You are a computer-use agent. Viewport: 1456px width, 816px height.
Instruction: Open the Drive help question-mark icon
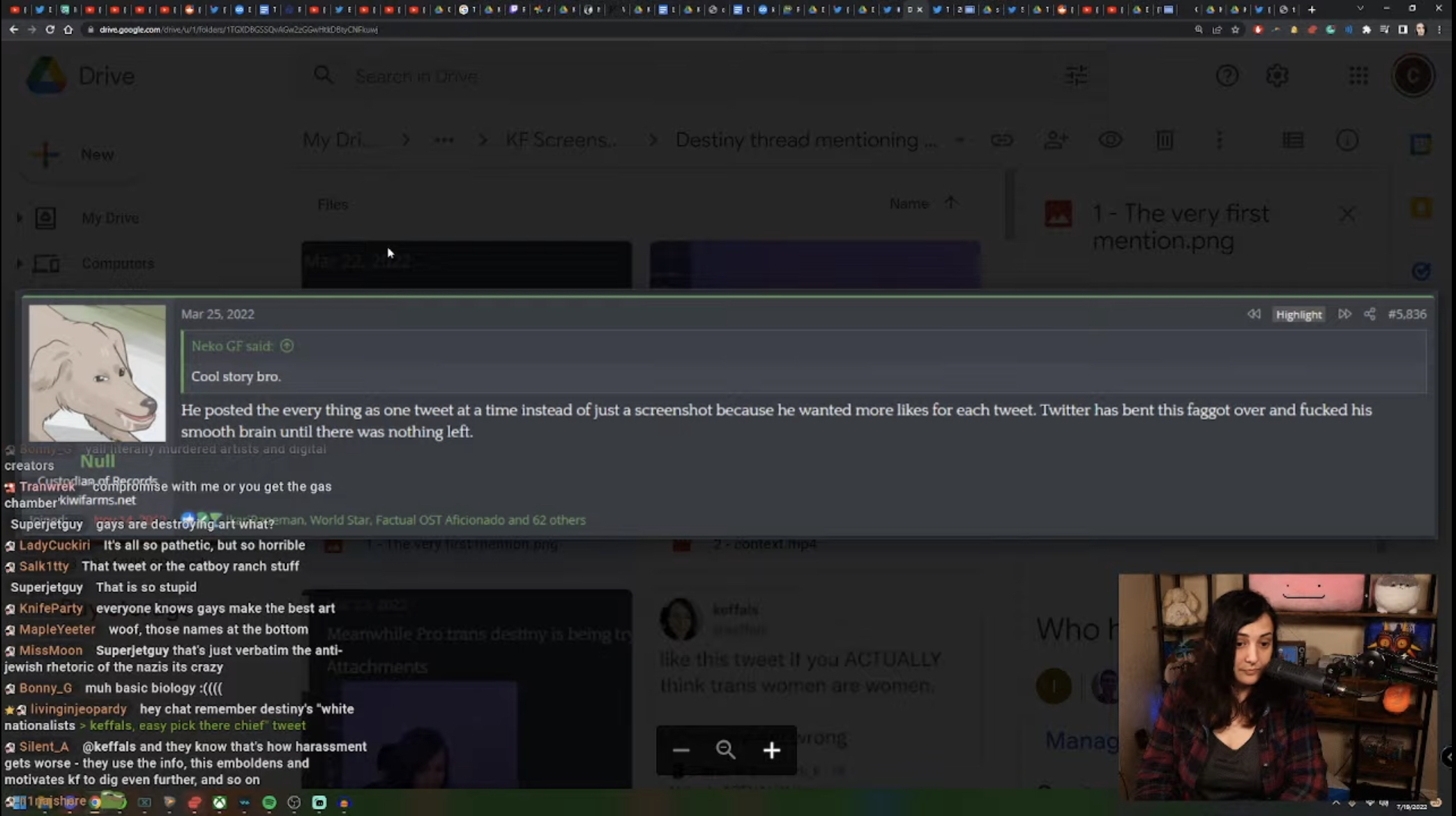coord(1227,75)
